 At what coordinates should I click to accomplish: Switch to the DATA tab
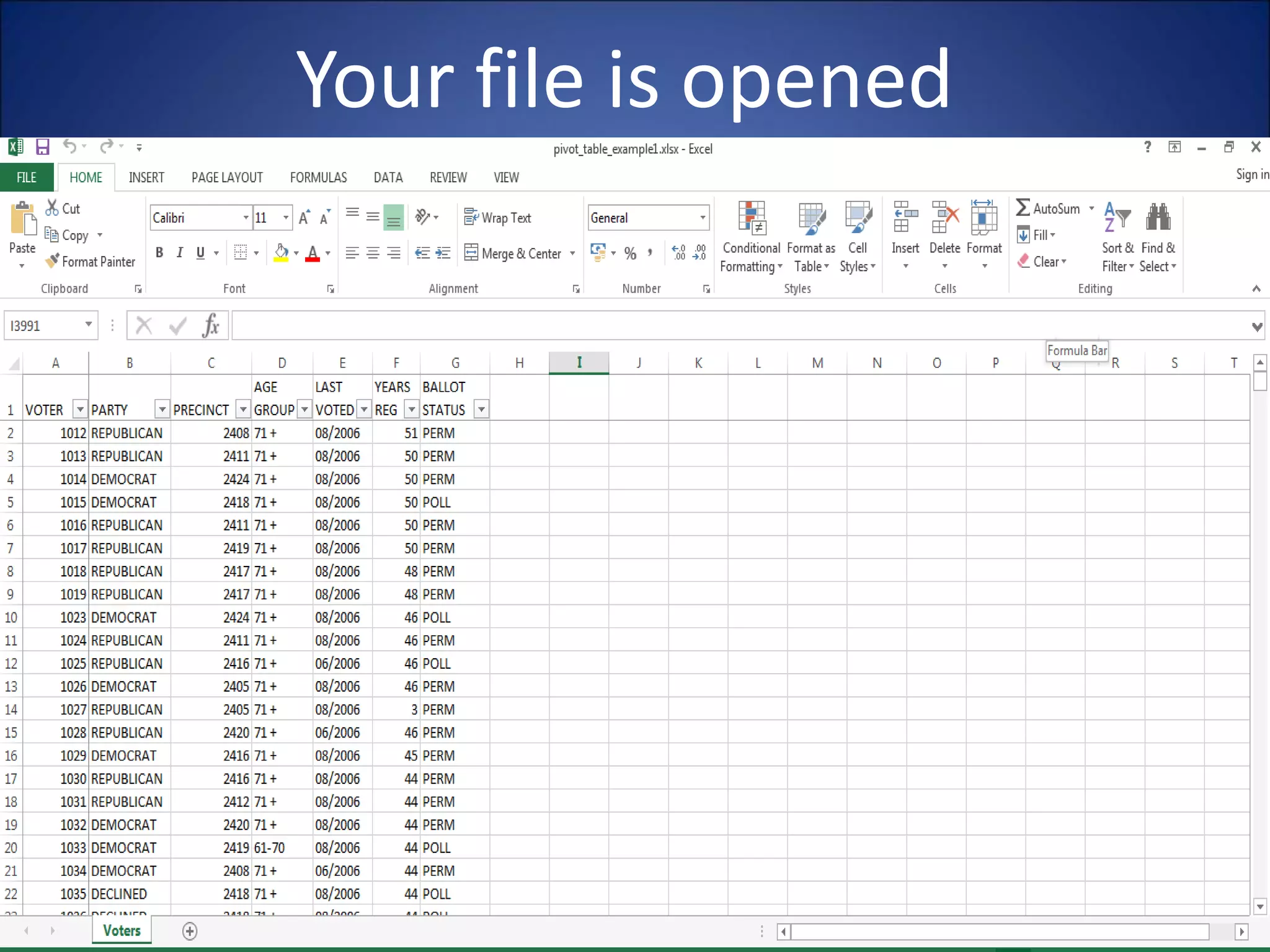click(x=388, y=177)
